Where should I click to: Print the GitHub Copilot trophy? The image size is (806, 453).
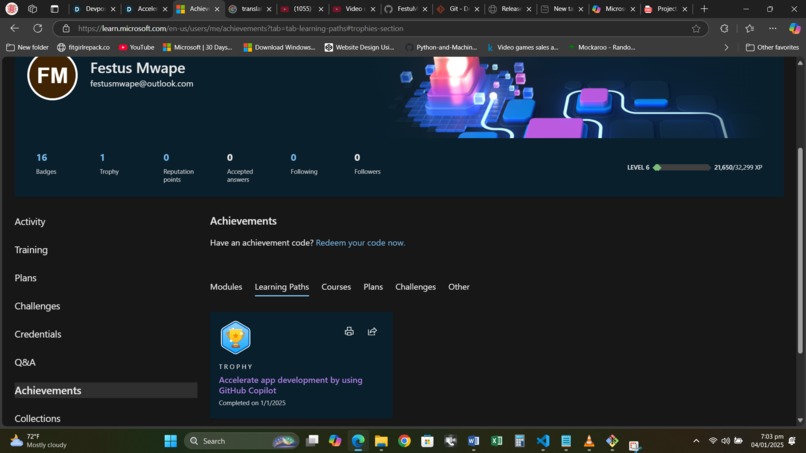[349, 332]
